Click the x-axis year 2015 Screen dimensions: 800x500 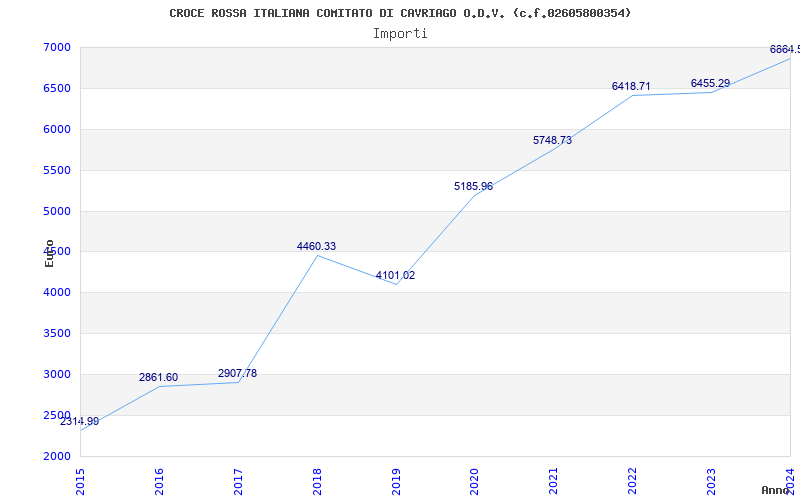coord(80,482)
